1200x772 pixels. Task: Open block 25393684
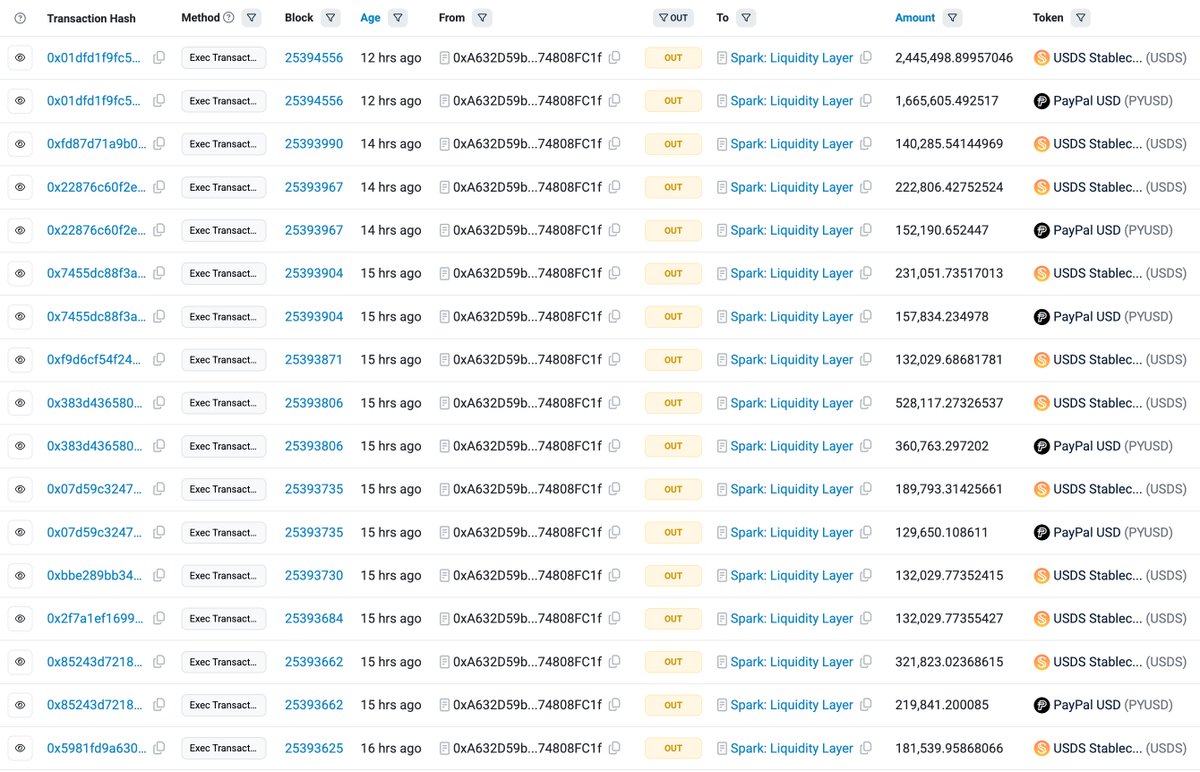pos(314,619)
